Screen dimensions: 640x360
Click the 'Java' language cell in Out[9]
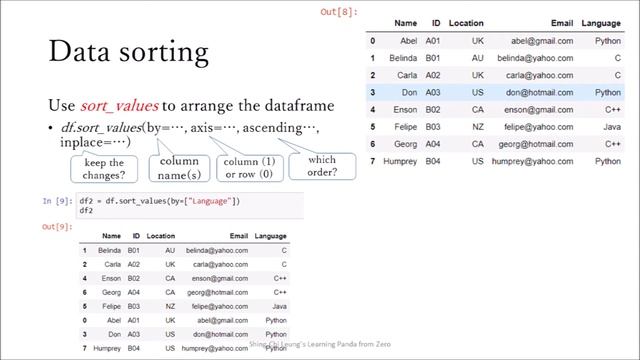[279, 306]
